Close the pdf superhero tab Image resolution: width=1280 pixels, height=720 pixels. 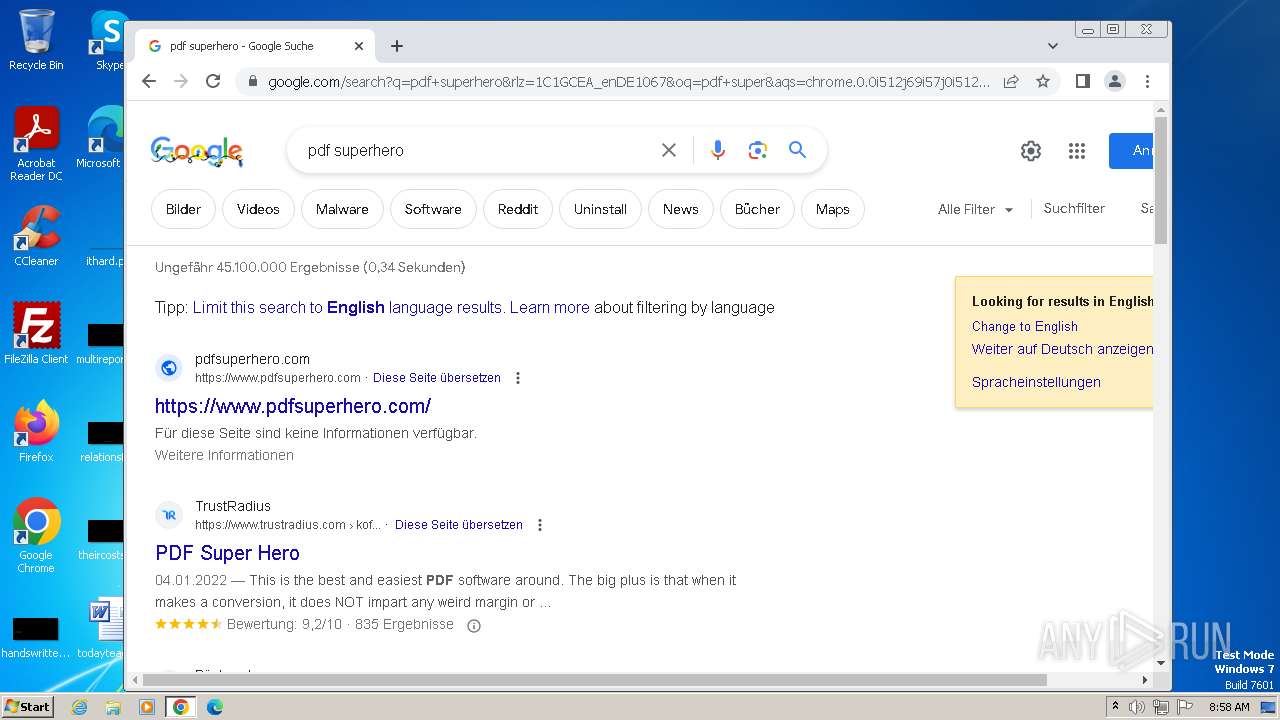point(359,46)
